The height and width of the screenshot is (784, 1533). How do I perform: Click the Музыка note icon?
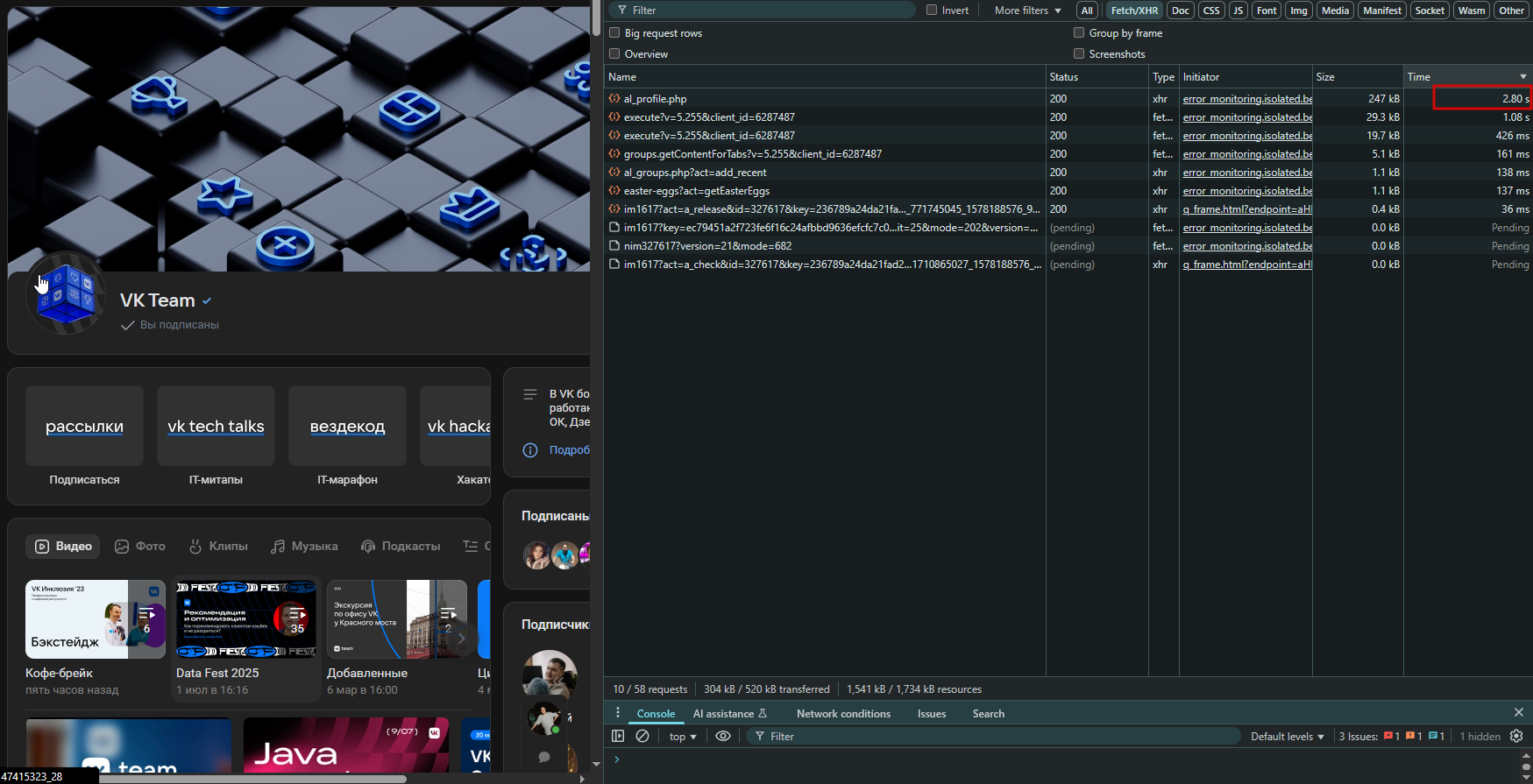[278, 546]
